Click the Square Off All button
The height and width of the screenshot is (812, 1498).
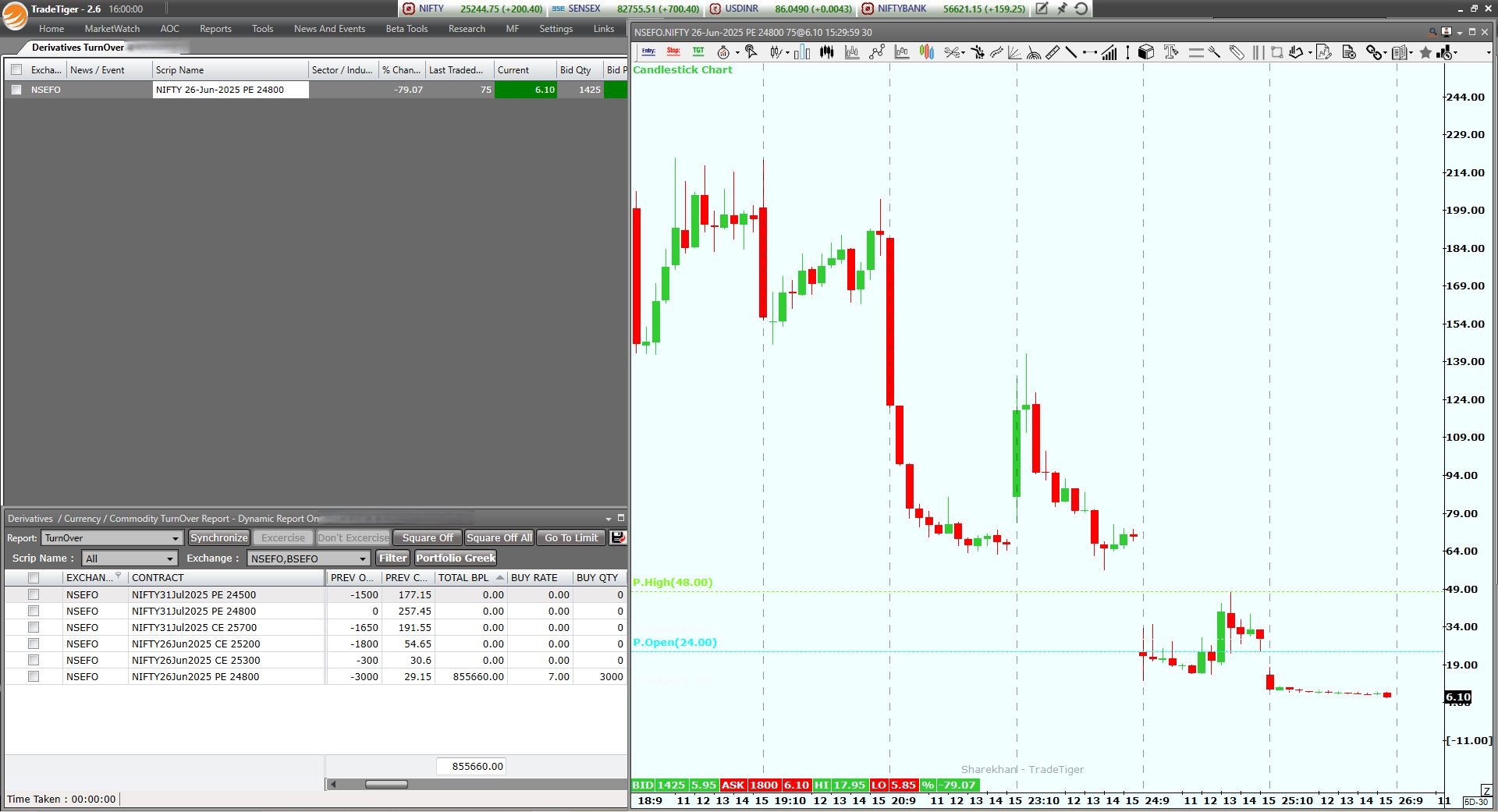[499, 537]
